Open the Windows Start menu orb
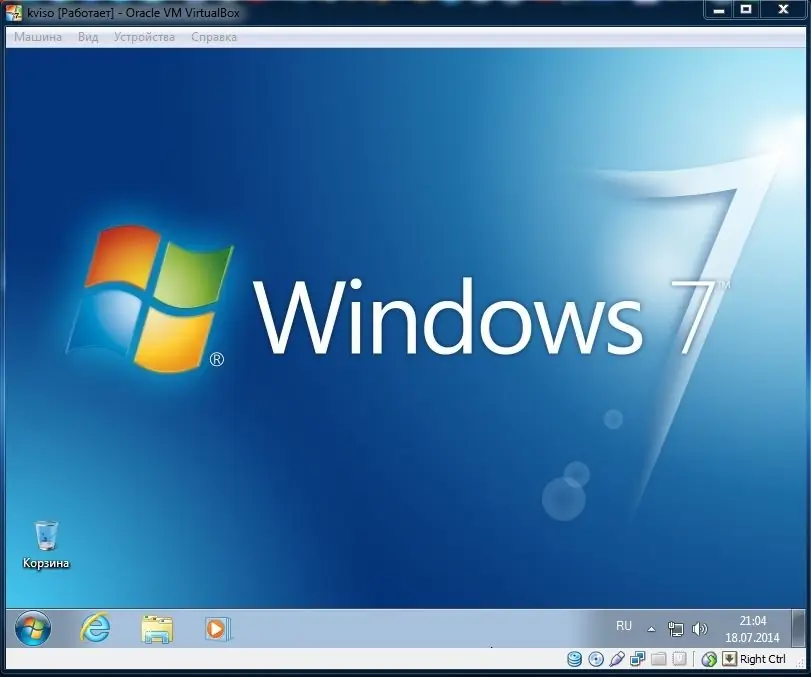This screenshot has height=677, width=811. [x=33, y=628]
